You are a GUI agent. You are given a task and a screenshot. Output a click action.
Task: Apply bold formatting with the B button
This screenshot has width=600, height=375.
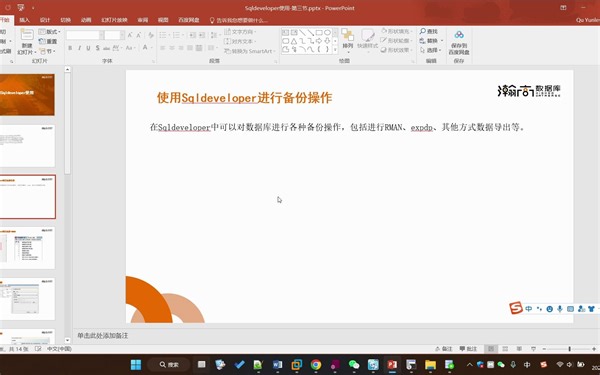click(70, 48)
